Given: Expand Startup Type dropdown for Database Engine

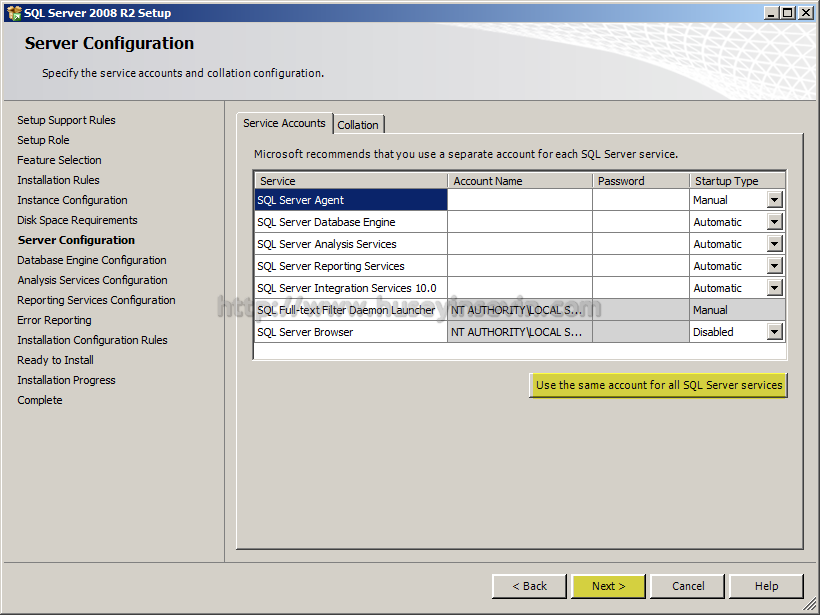Looking at the screenshot, I should [x=775, y=222].
